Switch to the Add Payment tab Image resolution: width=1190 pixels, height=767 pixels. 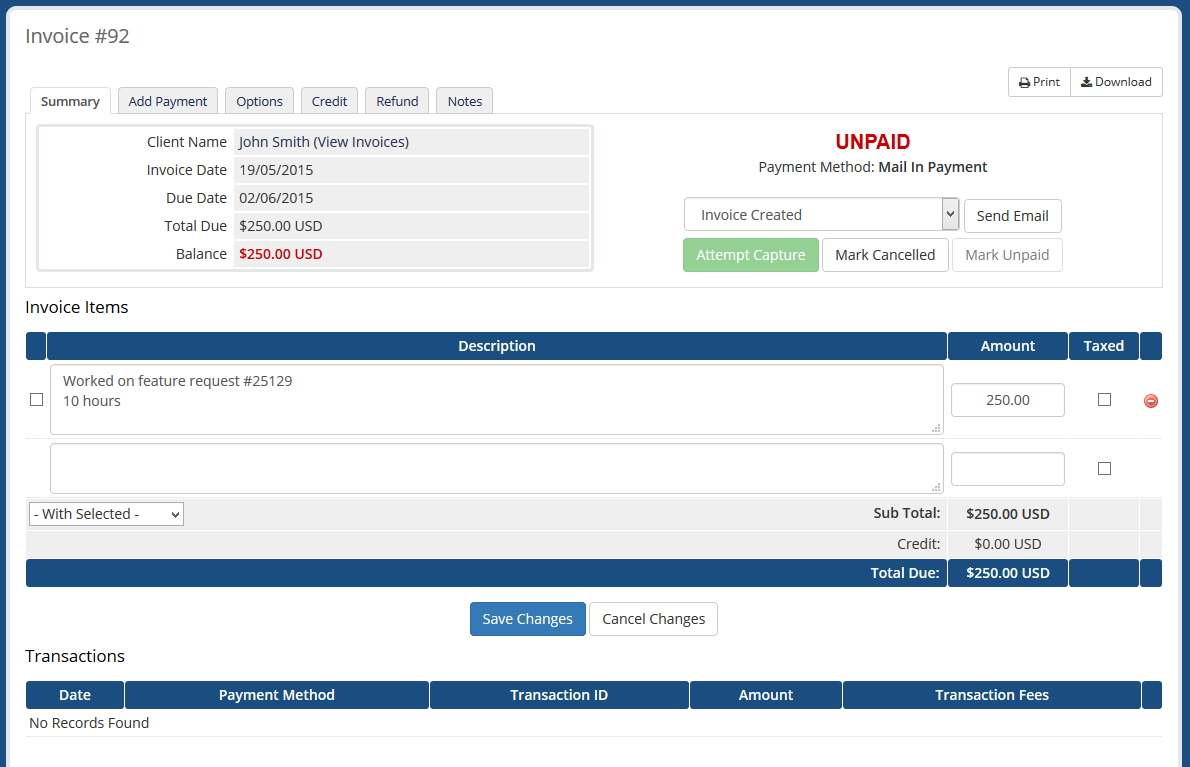coord(167,100)
